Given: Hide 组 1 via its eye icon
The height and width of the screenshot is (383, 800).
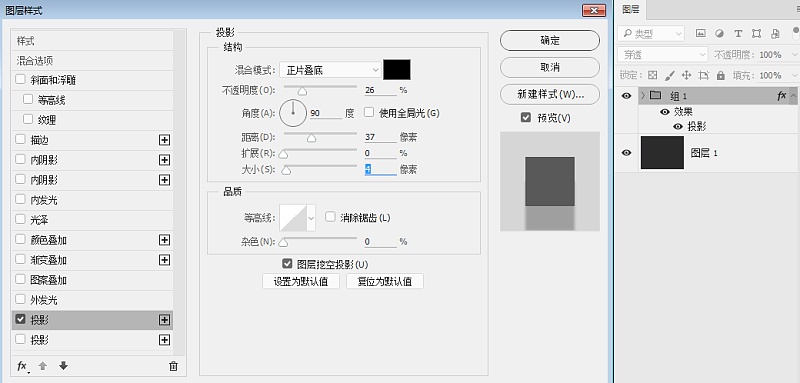Looking at the screenshot, I should tap(627, 95).
